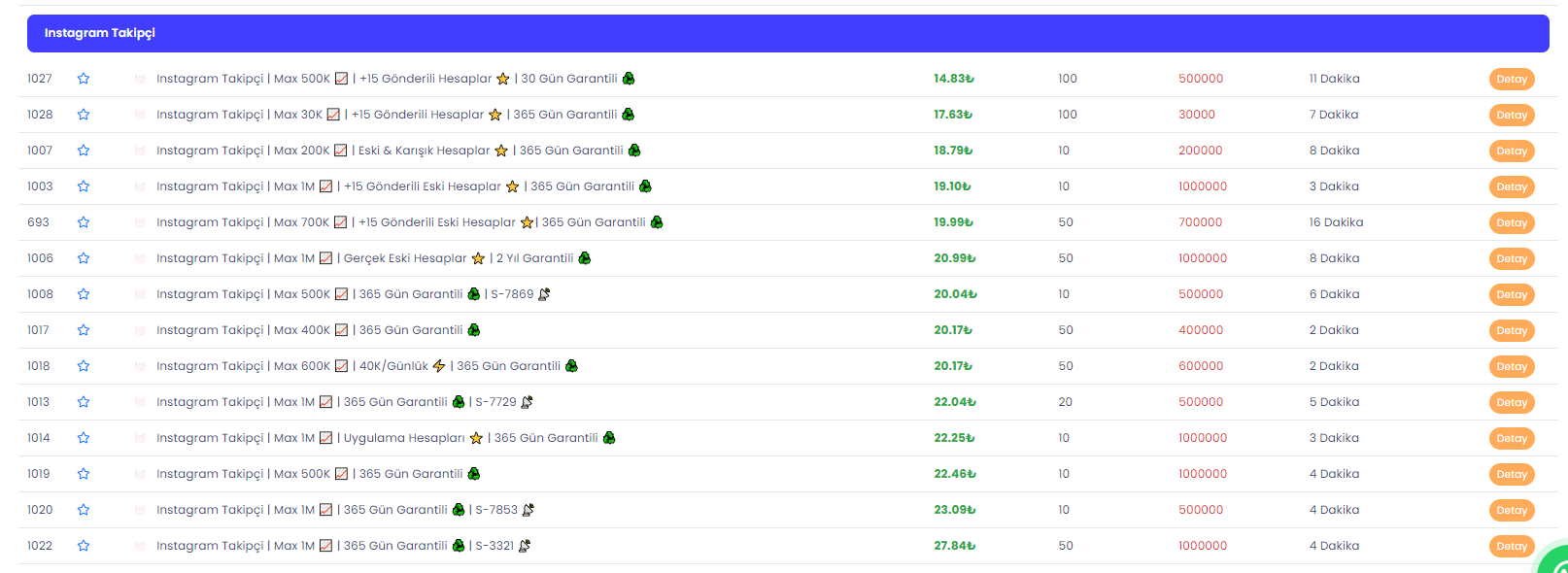This screenshot has width=1568, height=573.
Task: Mark service 693 as favorite
Action: tap(84, 222)
